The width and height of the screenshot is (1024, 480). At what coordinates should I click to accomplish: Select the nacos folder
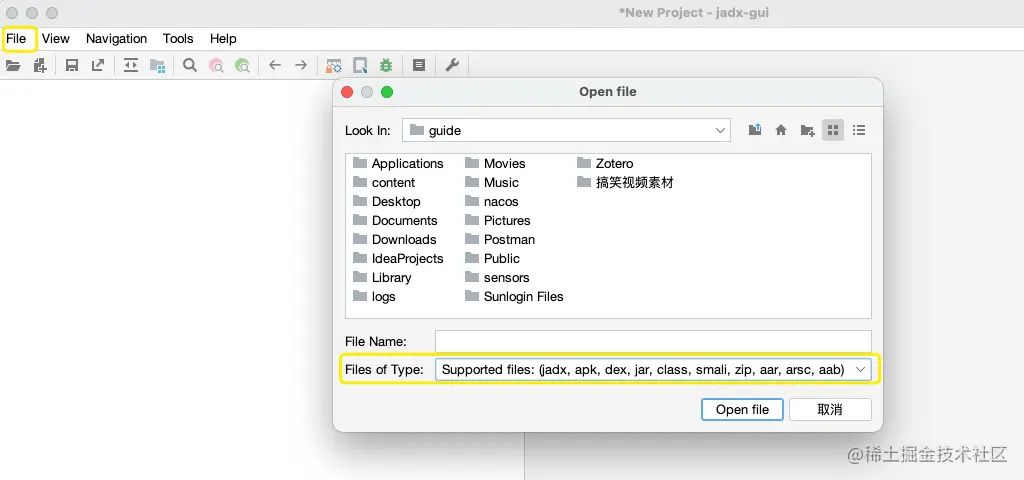click(x=492, y=201)
